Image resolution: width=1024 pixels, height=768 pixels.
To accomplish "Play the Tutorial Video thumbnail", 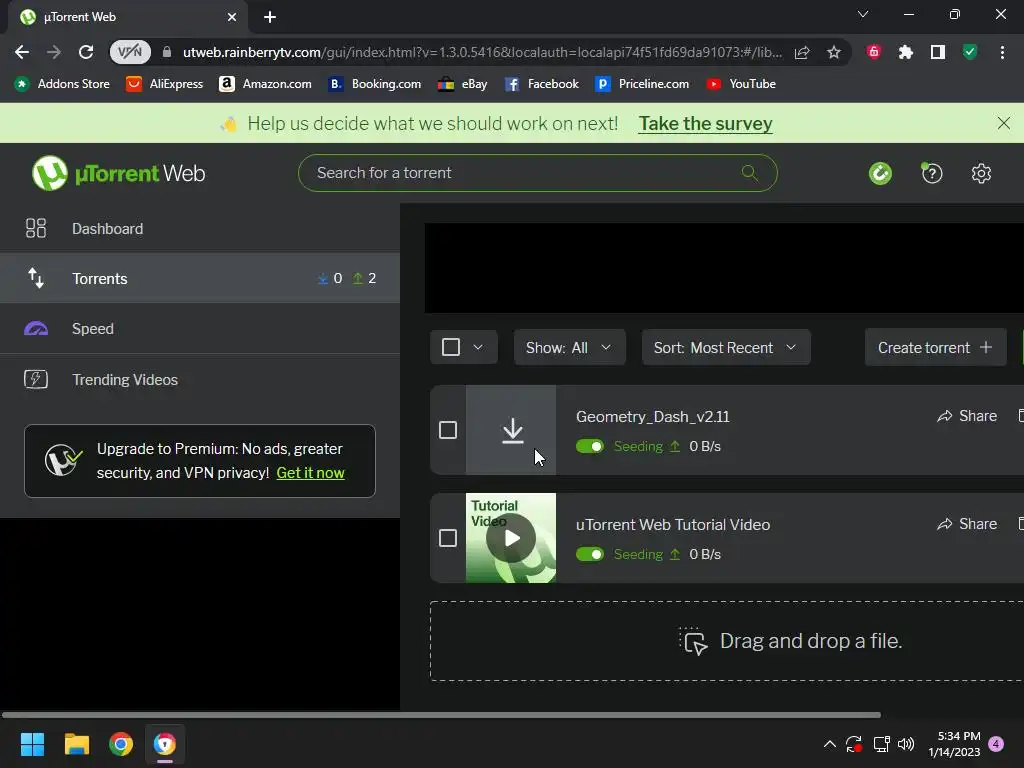I will coord(511,537).
